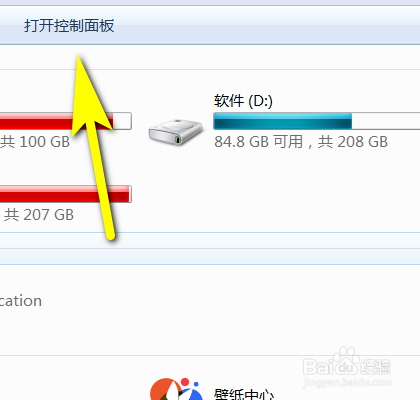This screenshot has width=420, height=400.
Task: Click the 壁纸中心 label text
Action: tap(244, 394)
